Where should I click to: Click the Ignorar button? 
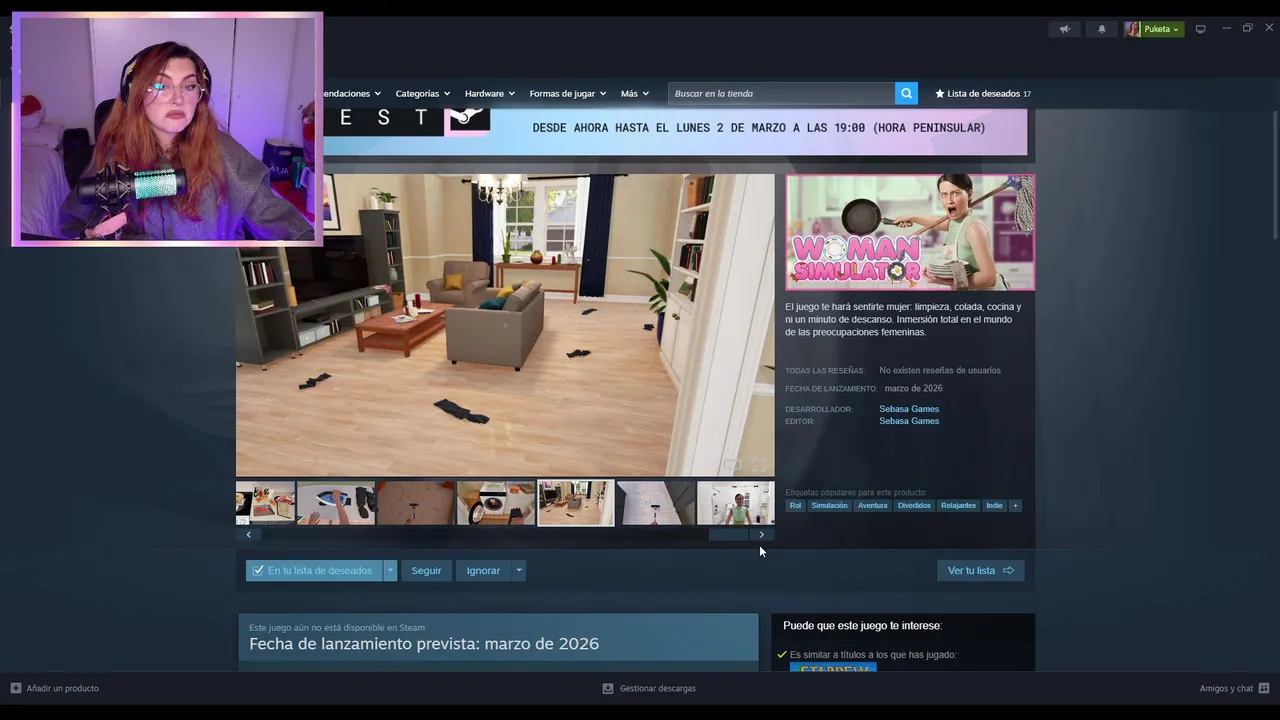coord(483,570)
